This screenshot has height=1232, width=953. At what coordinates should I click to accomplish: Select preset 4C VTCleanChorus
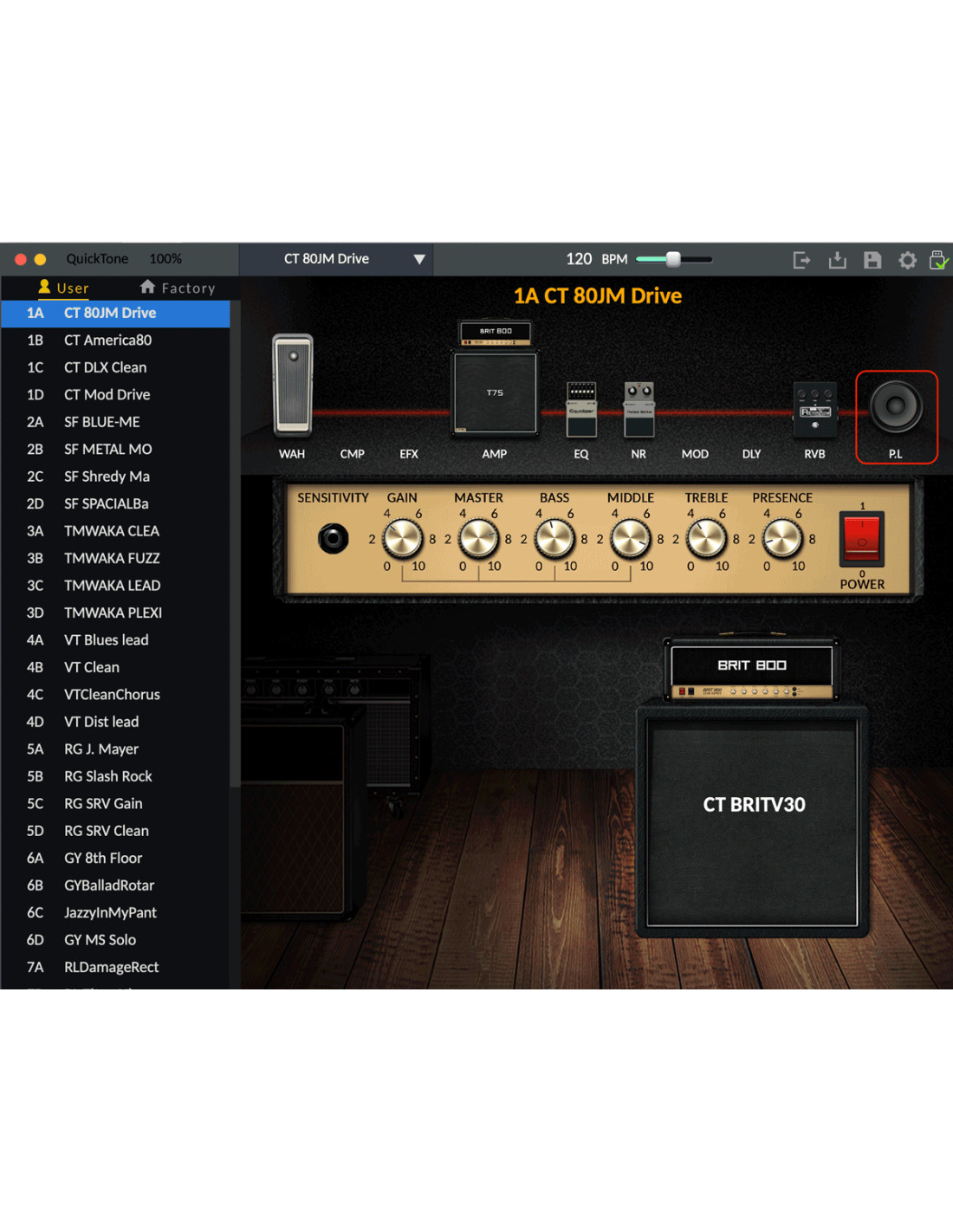[115, 695]
